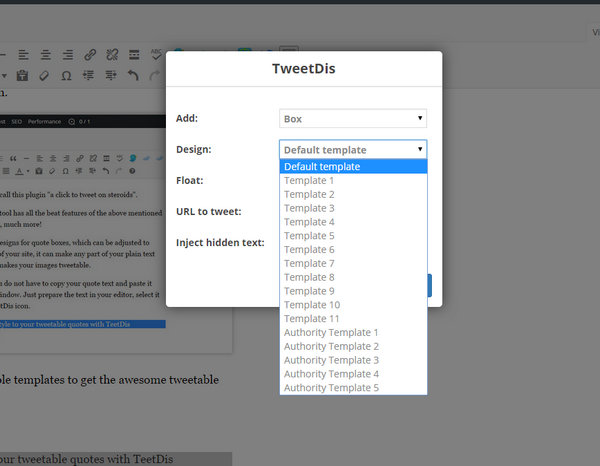Click the Clear formatting eraser icon

pos(44,75)
